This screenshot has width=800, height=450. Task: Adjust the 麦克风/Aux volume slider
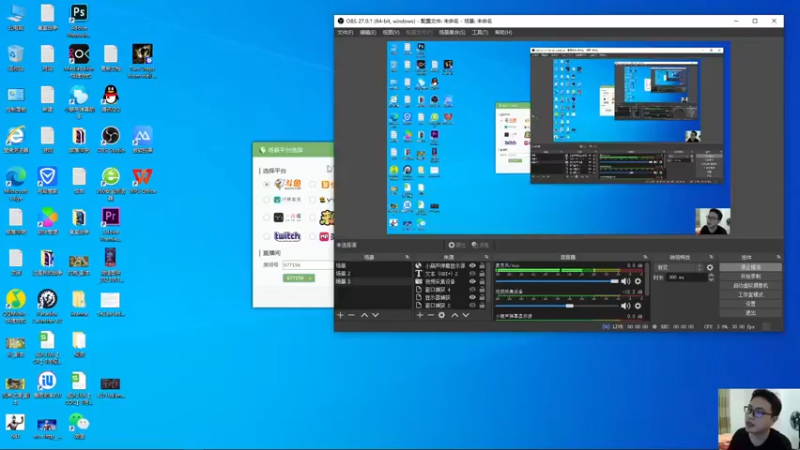tap(557, 281)
